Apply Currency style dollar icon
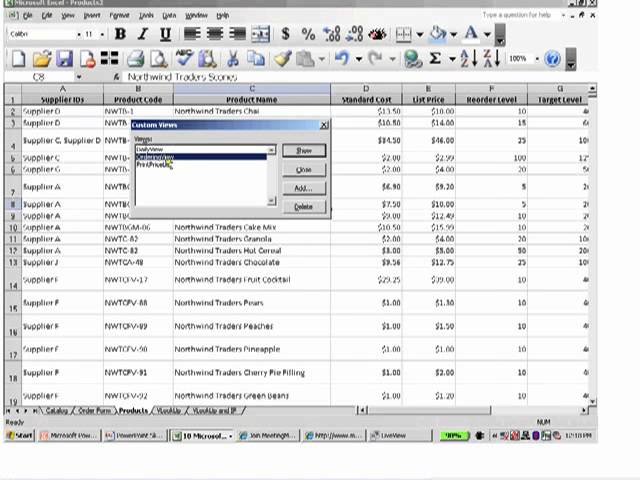The width and height of the screenshot is (640, 480). pyautogui.click(x=286, y=34)
